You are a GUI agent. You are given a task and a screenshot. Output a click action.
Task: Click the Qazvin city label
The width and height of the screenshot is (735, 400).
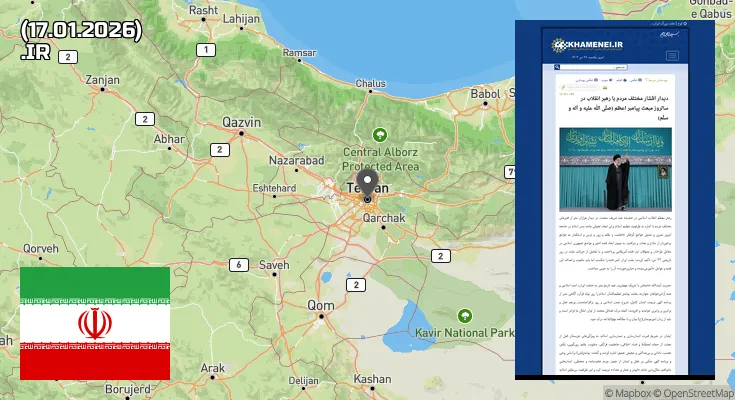pos(241,122)
